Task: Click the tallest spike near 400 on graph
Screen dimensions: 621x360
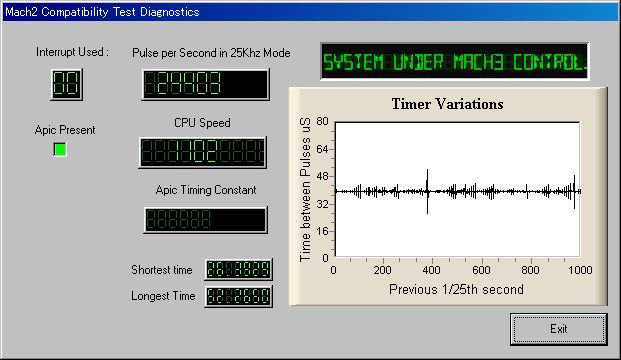Action: (427, 191)
